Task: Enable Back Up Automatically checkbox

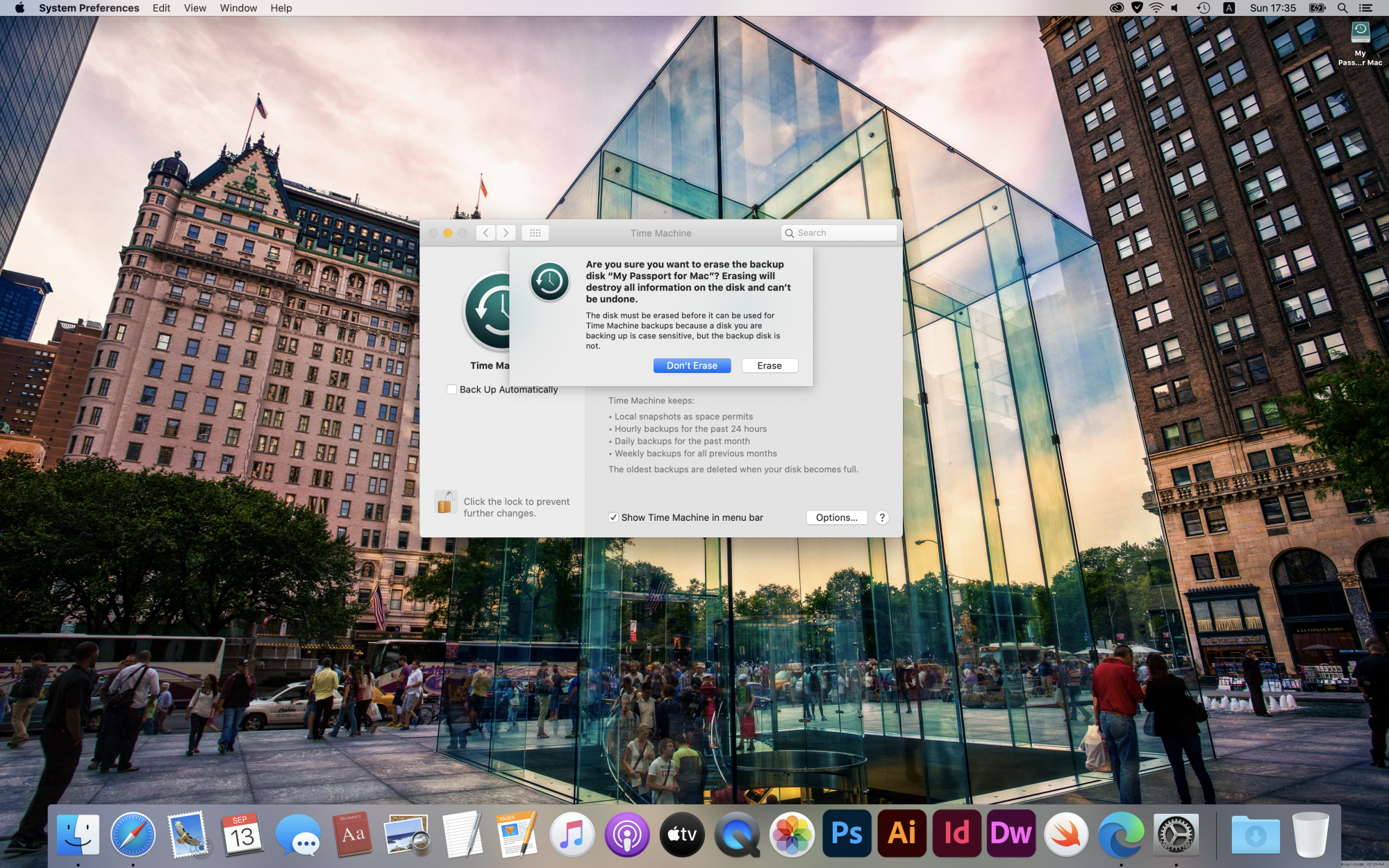Action: [452, 390]
